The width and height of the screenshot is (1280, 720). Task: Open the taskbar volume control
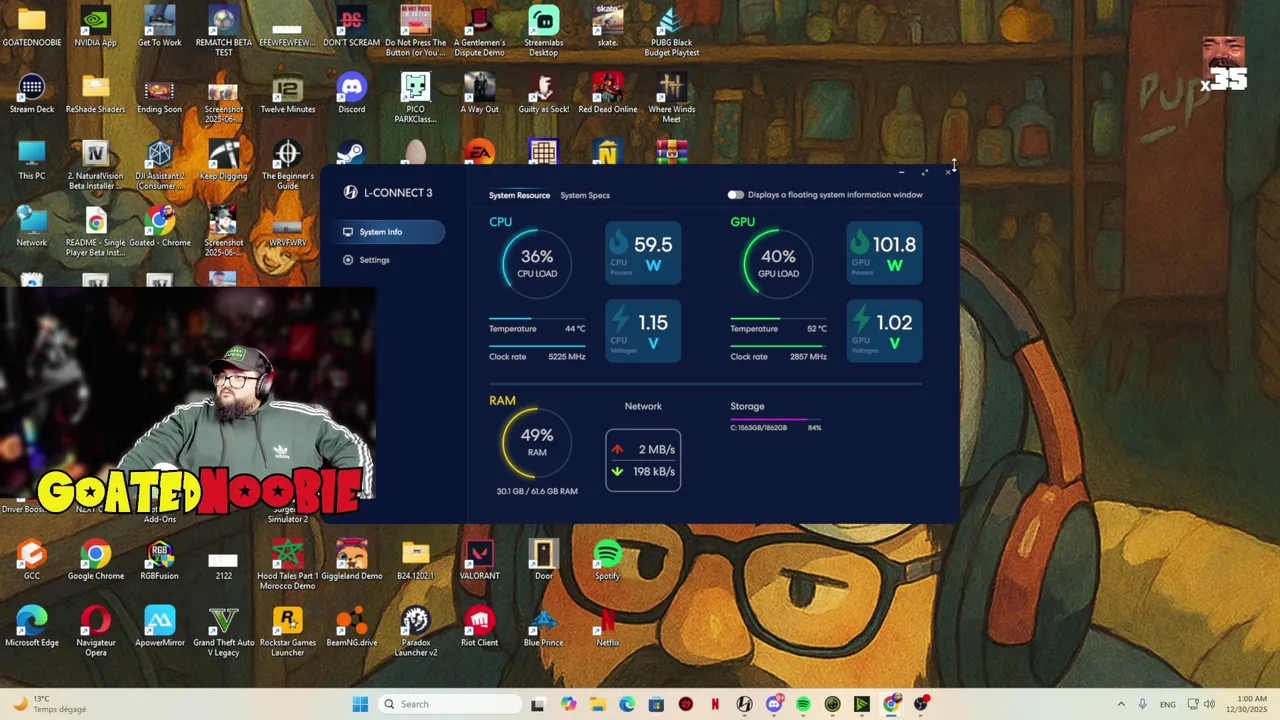[x=1209, y=704]
